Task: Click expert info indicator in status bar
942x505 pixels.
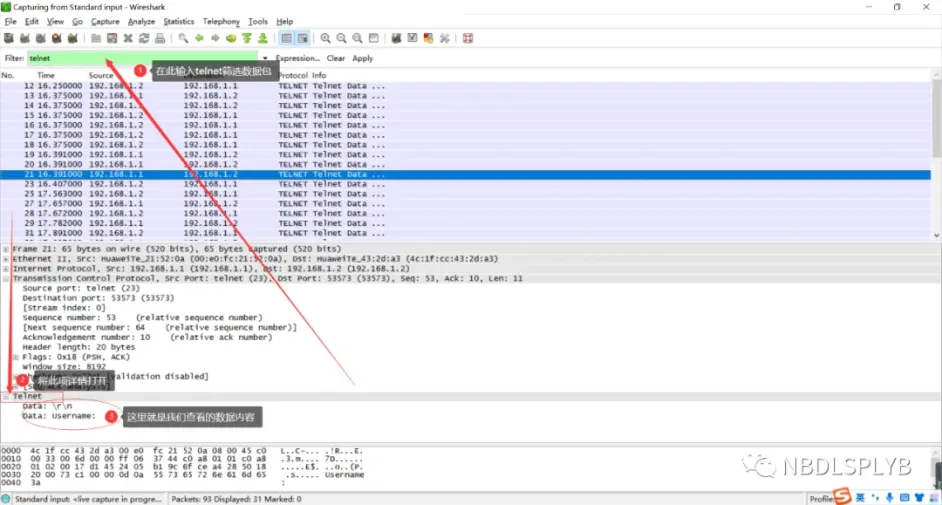Action: click(5, 499)
